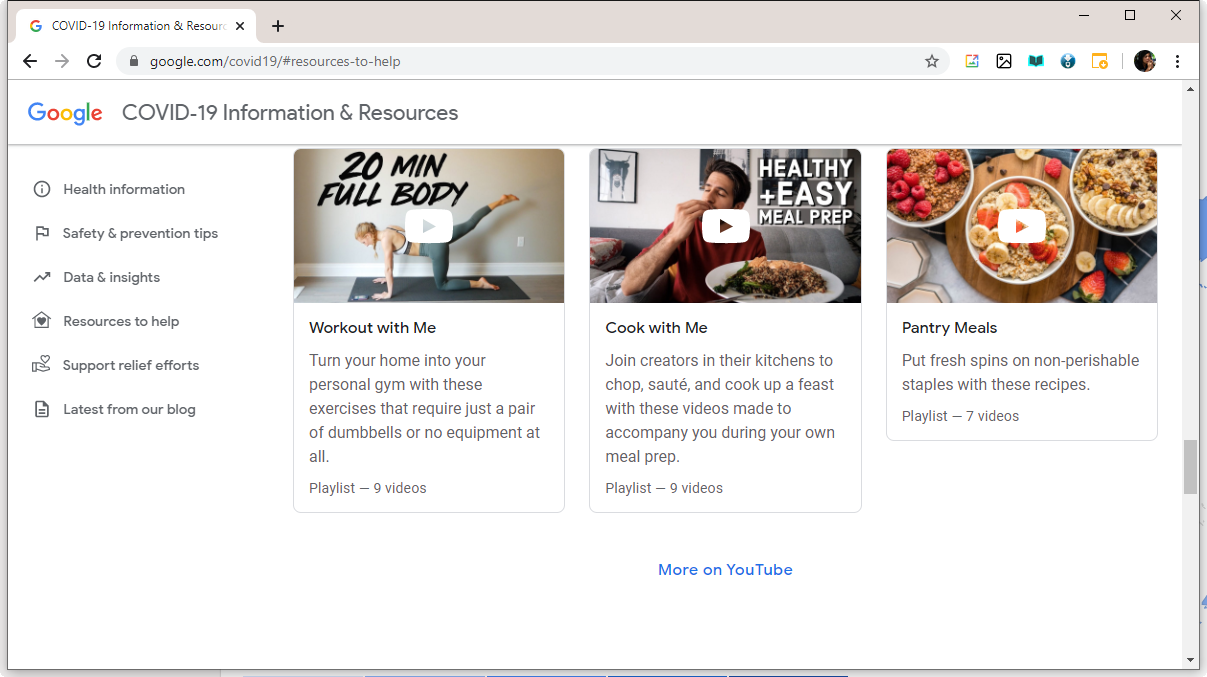Minimize the Chrome window
This screenshot has width=1207, height=677.
point(1084,15)
